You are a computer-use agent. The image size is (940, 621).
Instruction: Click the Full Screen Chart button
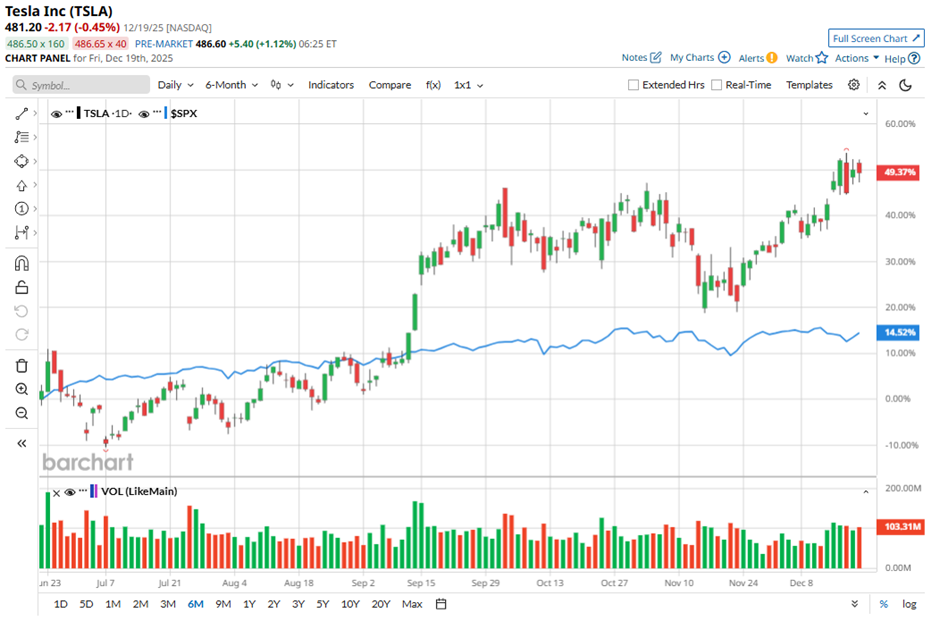875,38
